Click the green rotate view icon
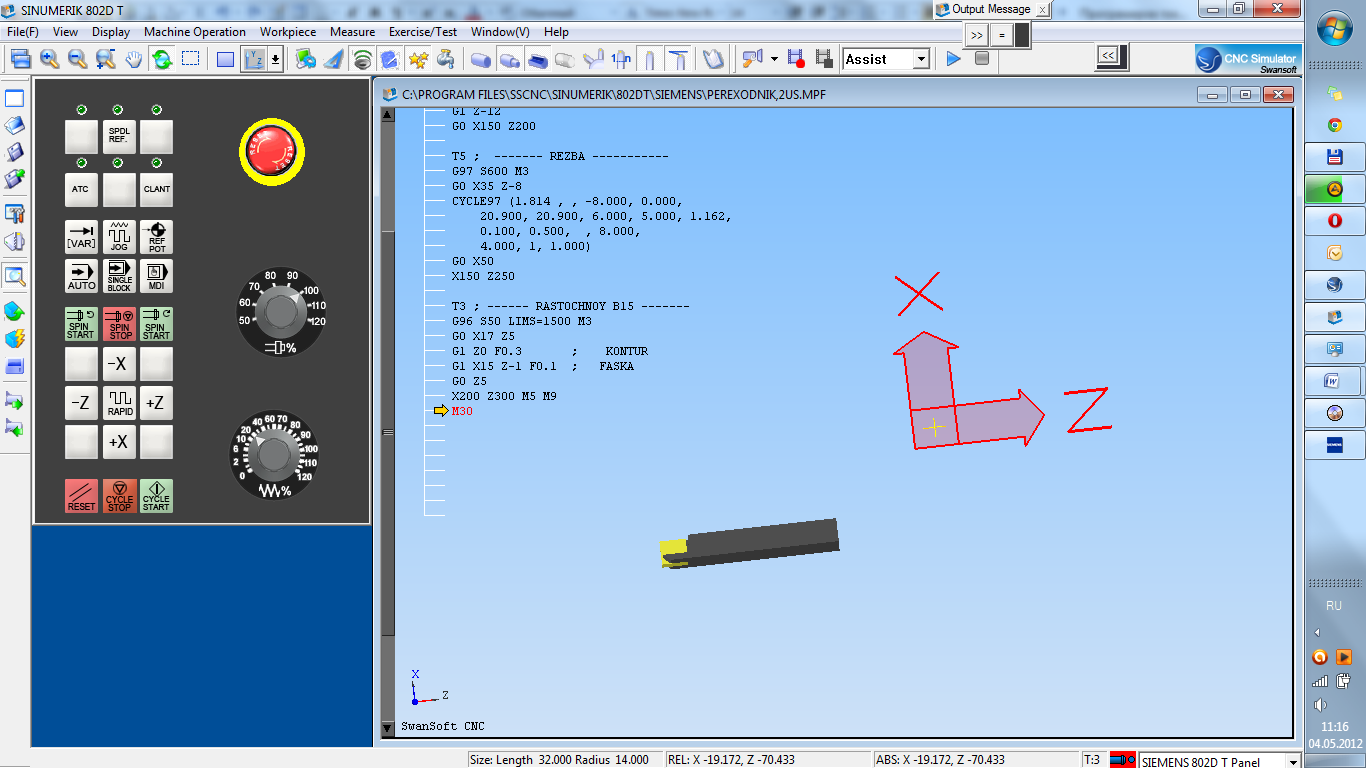This screenshot has height=768, width=1366. pyautogui.click(x=162, y=59)
